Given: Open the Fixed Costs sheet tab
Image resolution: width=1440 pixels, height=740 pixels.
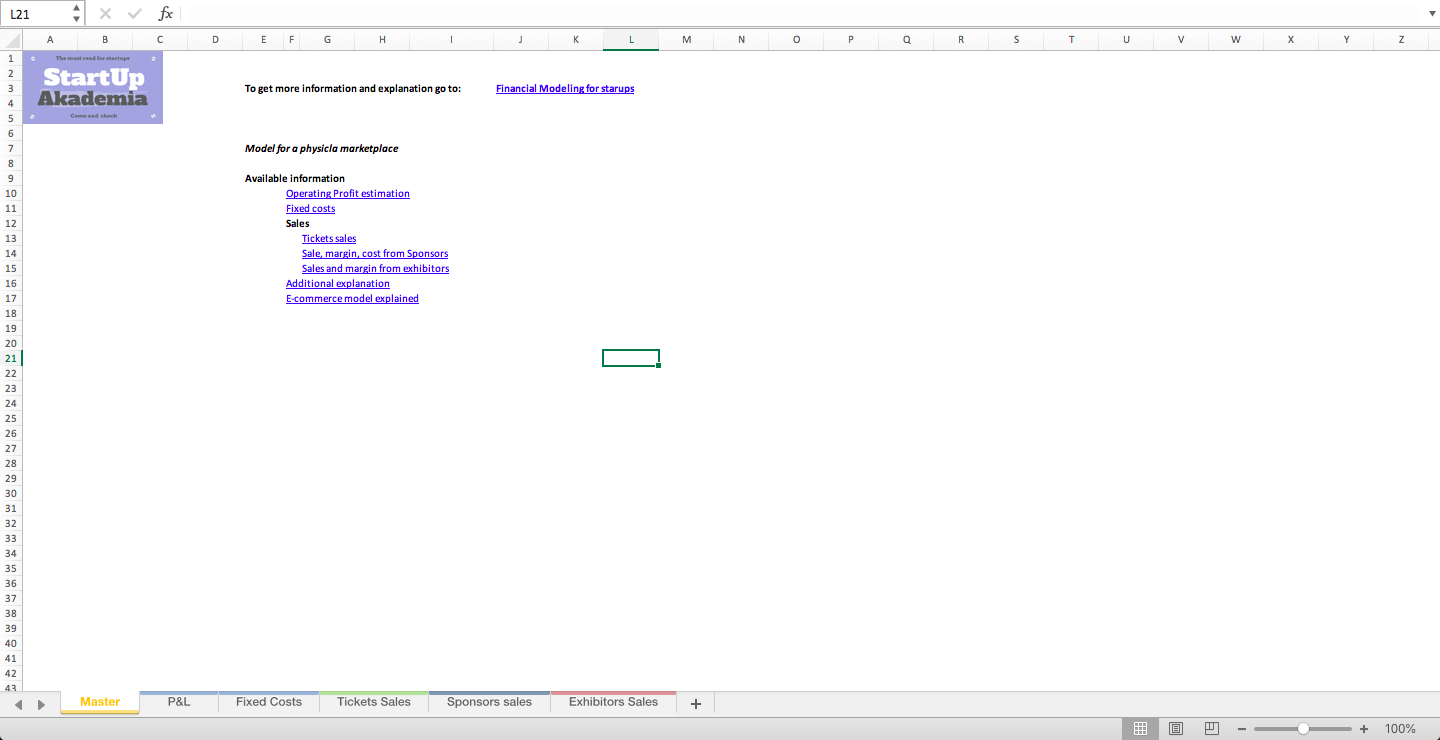Looking at the screenshot, I should [x=269, y=702].
